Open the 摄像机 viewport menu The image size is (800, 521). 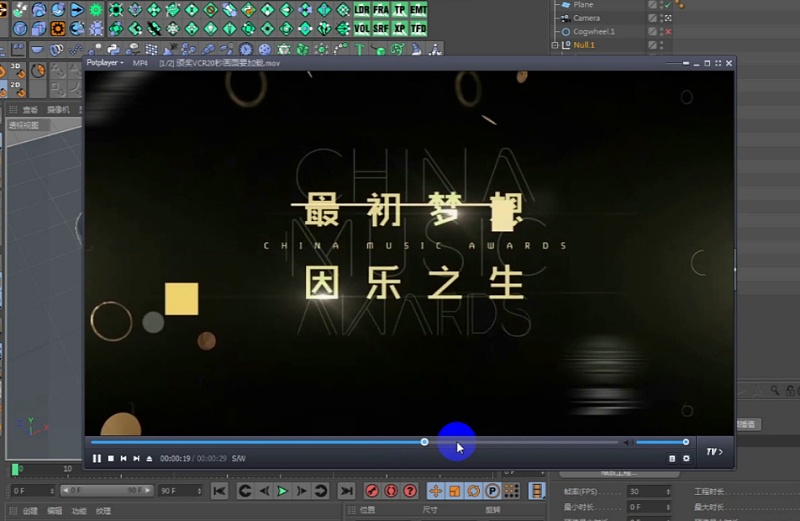tap(58, 110)
